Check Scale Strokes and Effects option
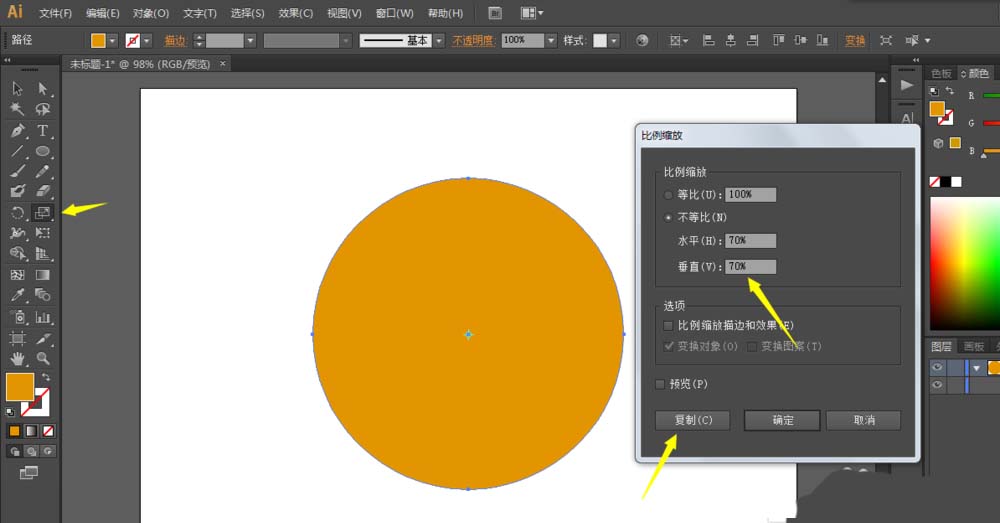The width and height of the screenshot is (1000, 523). (x=669, y=326)
